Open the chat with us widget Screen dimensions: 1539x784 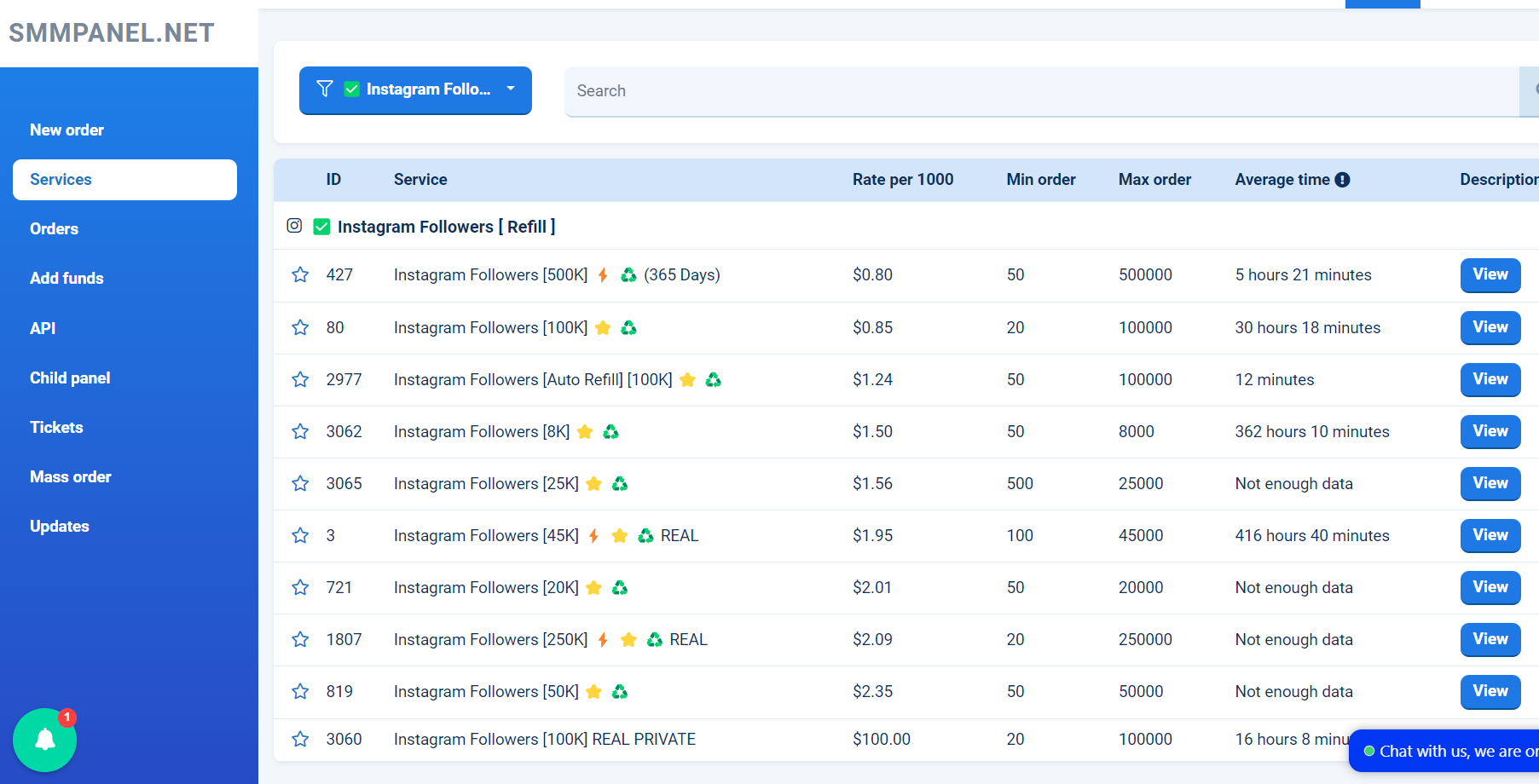coord(1449,751)
